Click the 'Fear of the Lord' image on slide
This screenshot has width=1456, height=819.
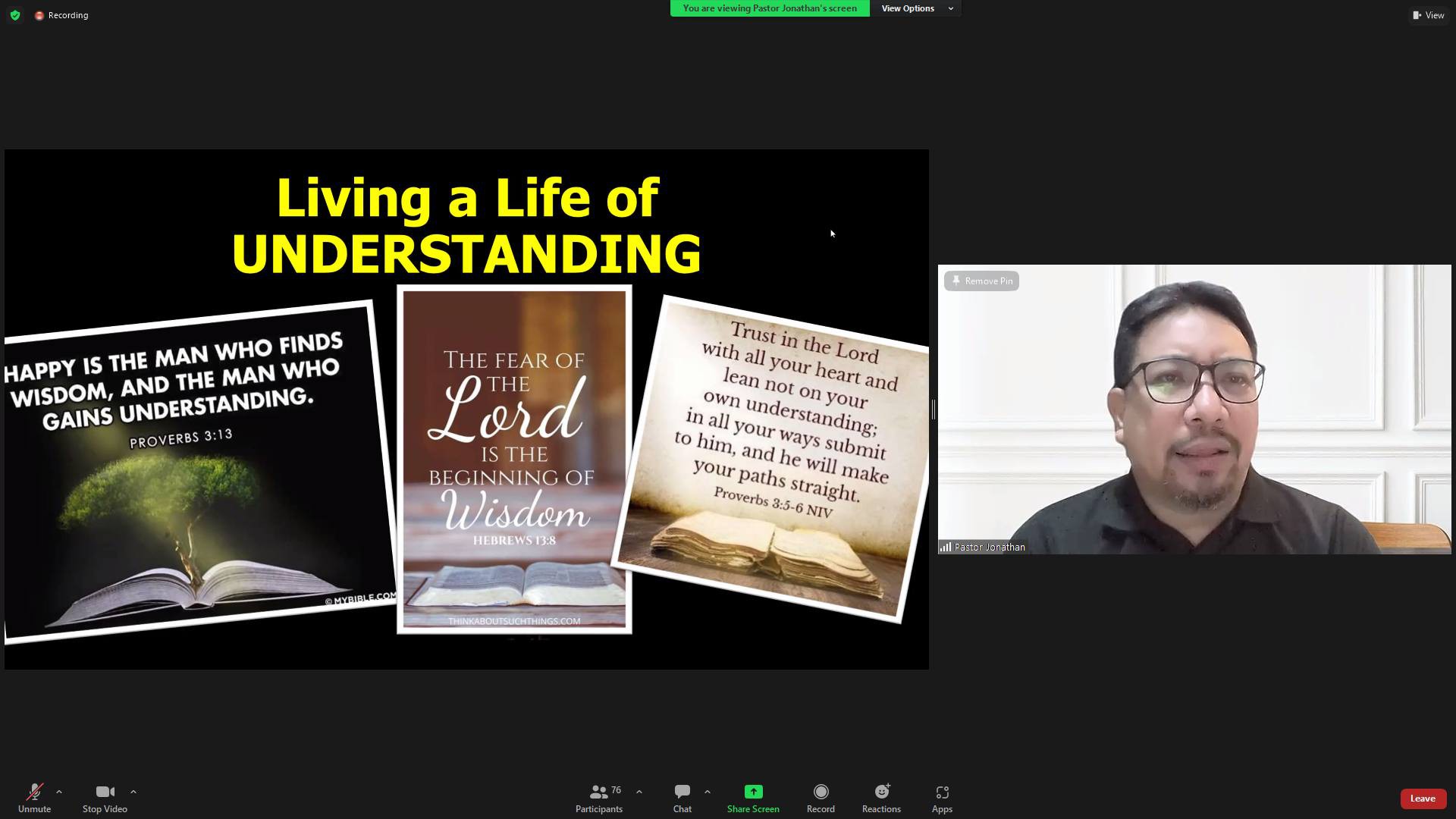tap(514, 460)
